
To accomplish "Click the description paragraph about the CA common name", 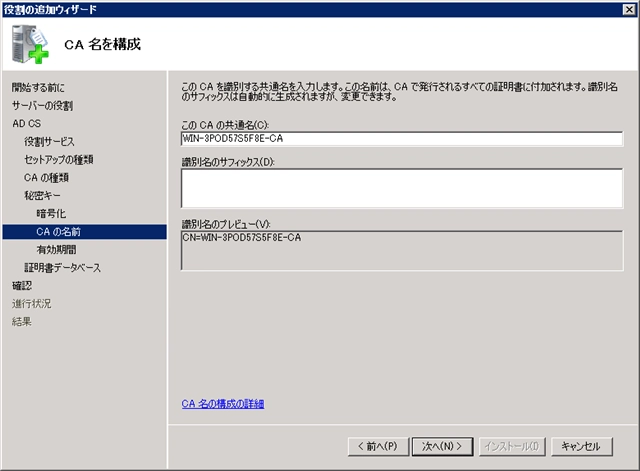I will pos(399,91).
